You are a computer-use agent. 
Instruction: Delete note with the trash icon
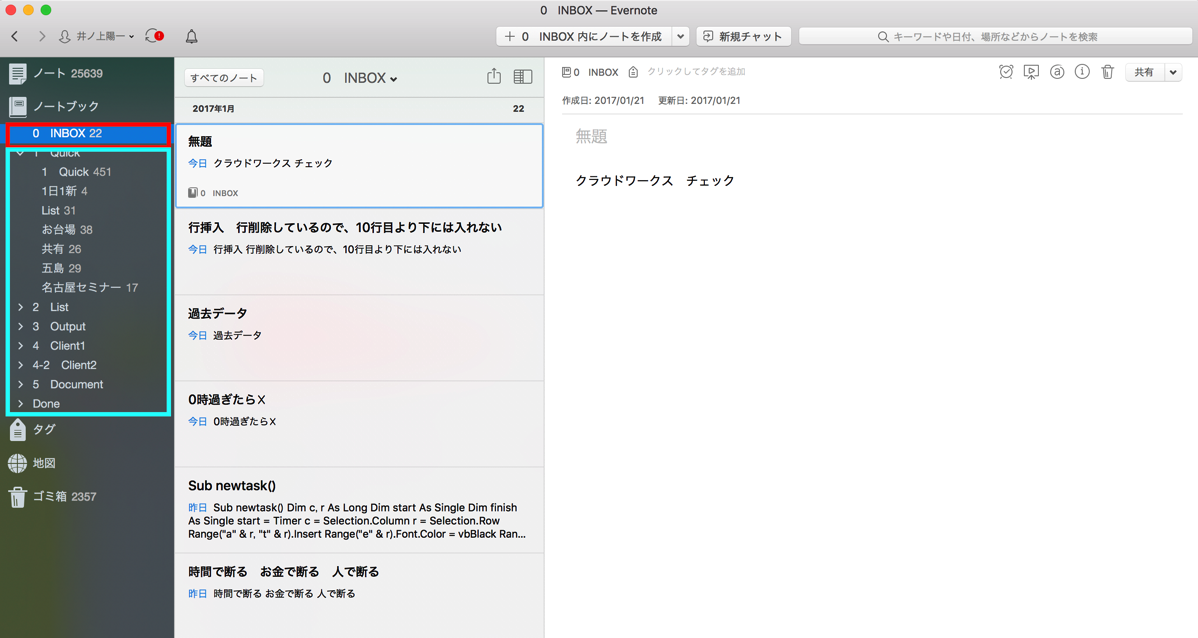click(x=1107, y=72)
